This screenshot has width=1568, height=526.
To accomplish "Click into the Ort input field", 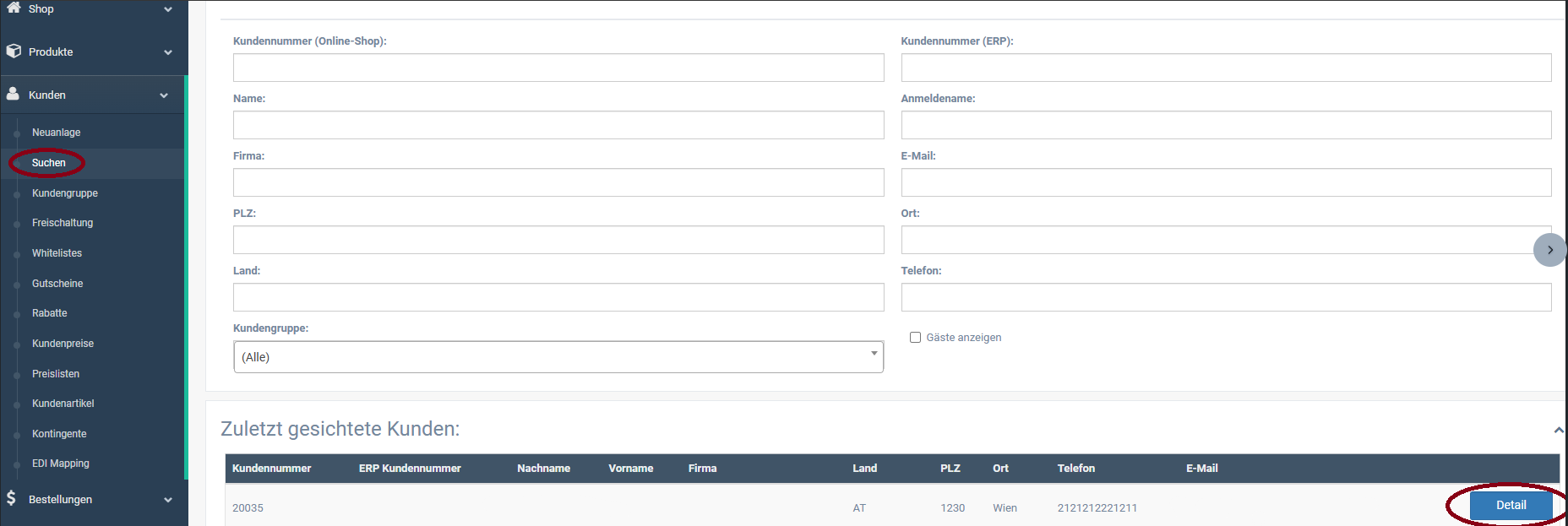I will click(1226, 240).
